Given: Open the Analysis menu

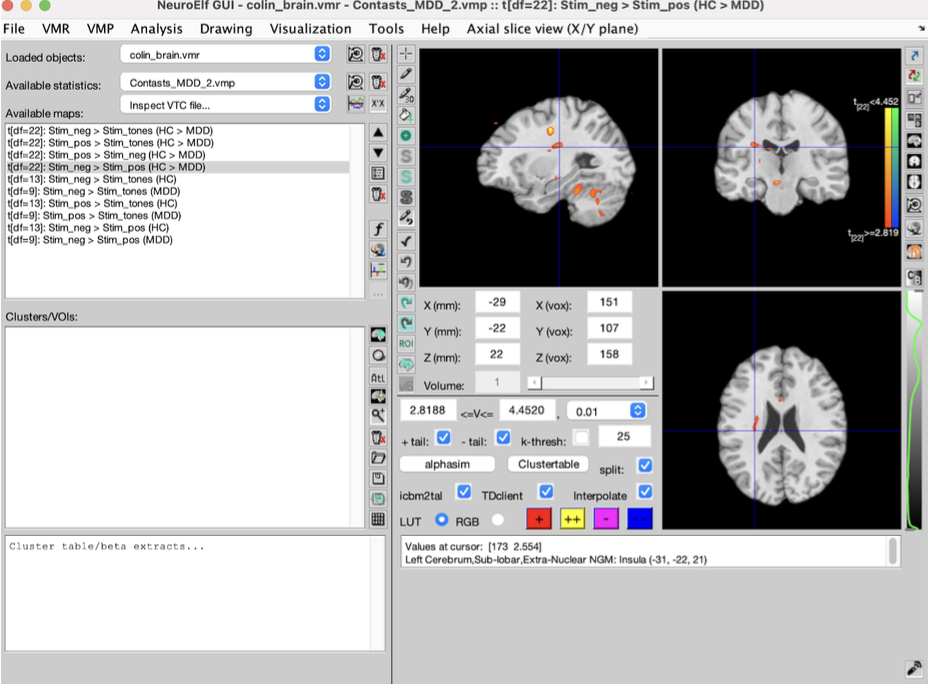Looking at the screenshot, I should [x=157, y=28].
